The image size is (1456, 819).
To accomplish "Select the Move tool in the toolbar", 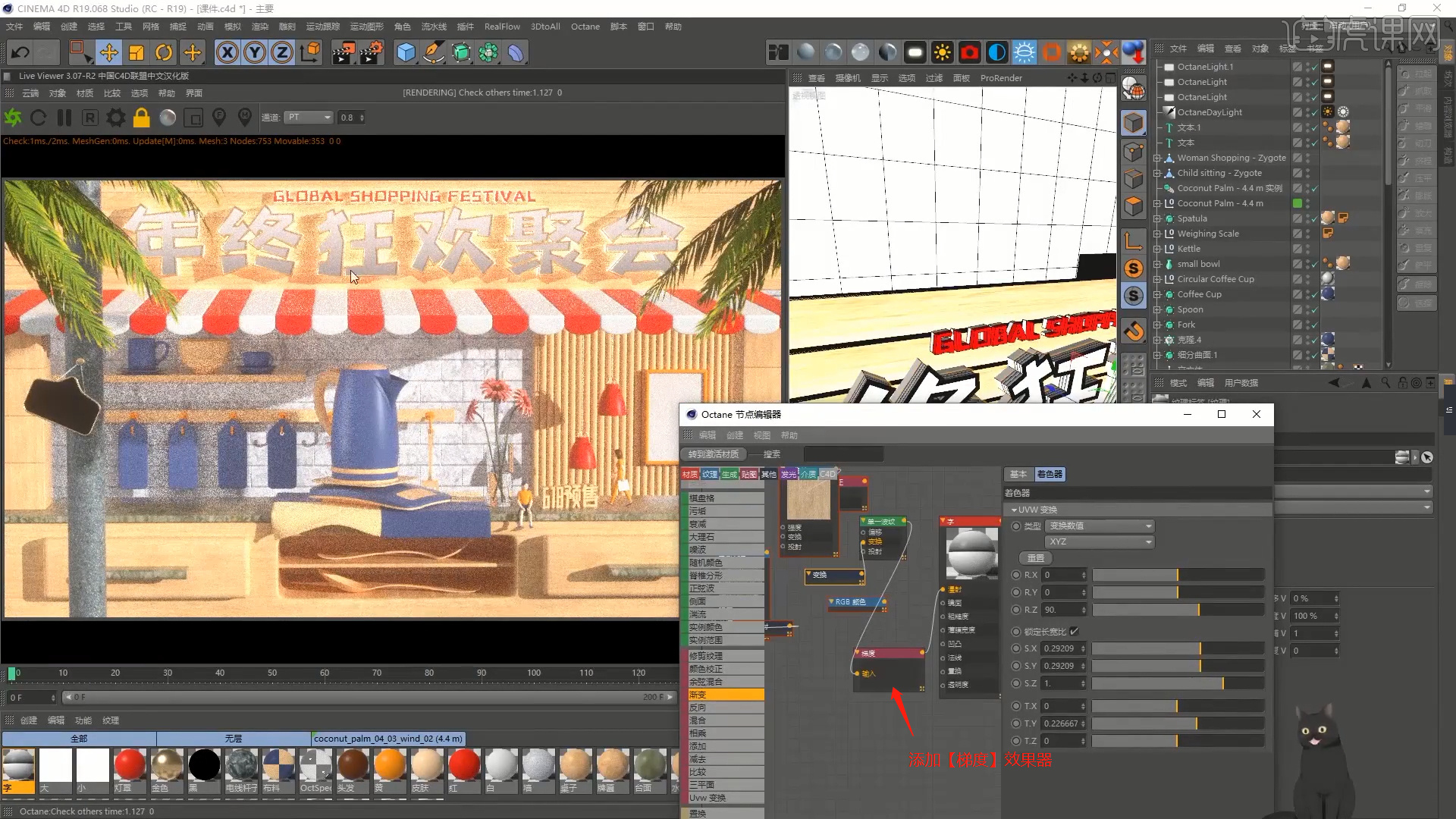I will (108, 52).
